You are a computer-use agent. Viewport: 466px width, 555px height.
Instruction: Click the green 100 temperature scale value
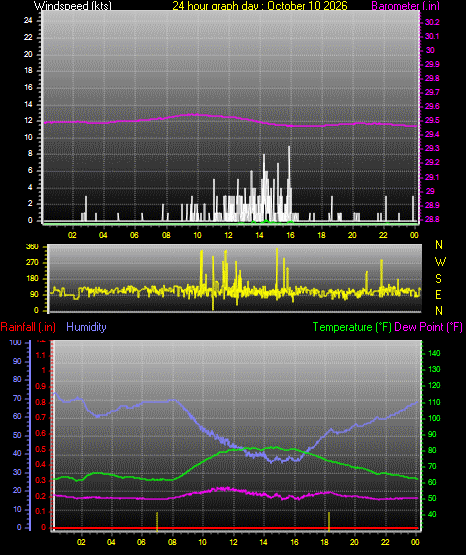click(x=434, y=418)
